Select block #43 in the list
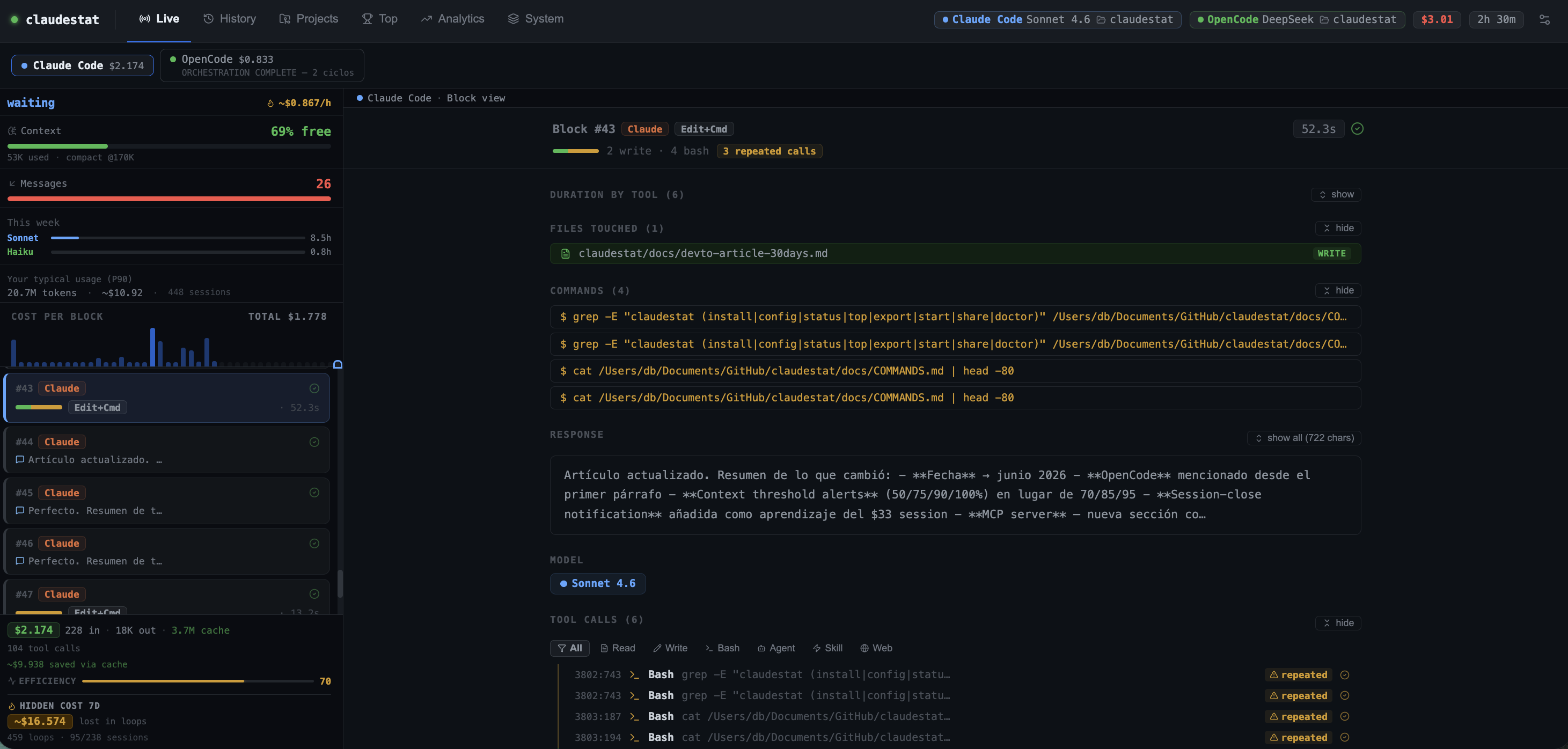Viewport: 1568px width, 749px height. point(167,398)
